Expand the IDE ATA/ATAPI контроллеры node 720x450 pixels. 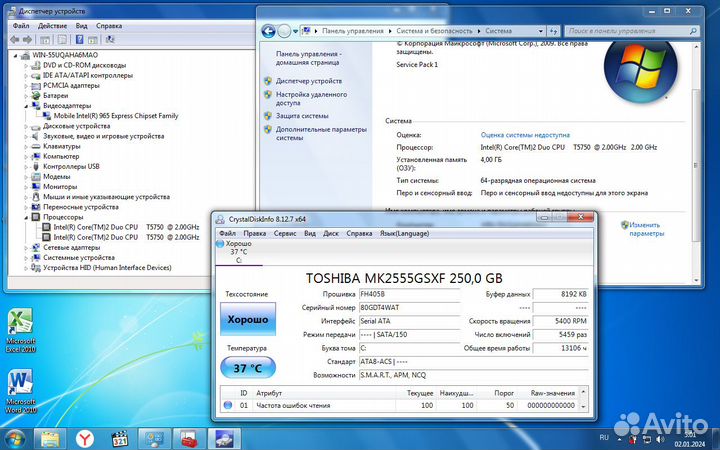(26, 76)
